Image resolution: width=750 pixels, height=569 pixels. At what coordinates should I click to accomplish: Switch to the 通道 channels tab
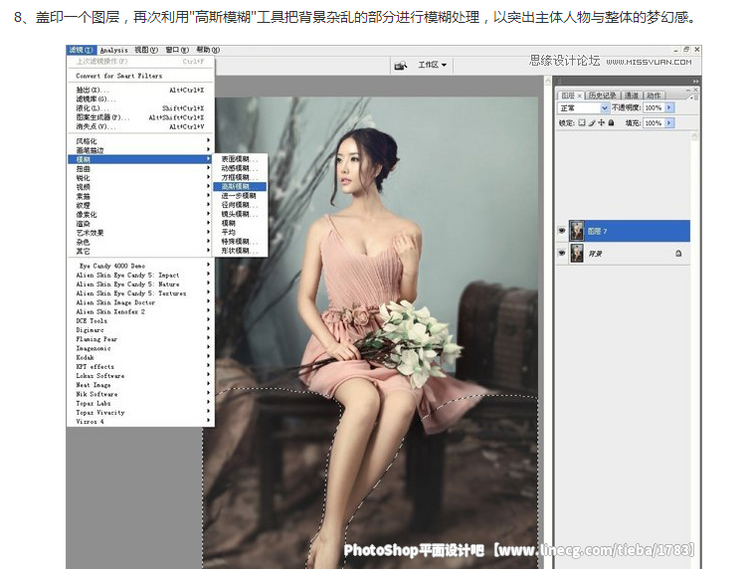(632, 96)
